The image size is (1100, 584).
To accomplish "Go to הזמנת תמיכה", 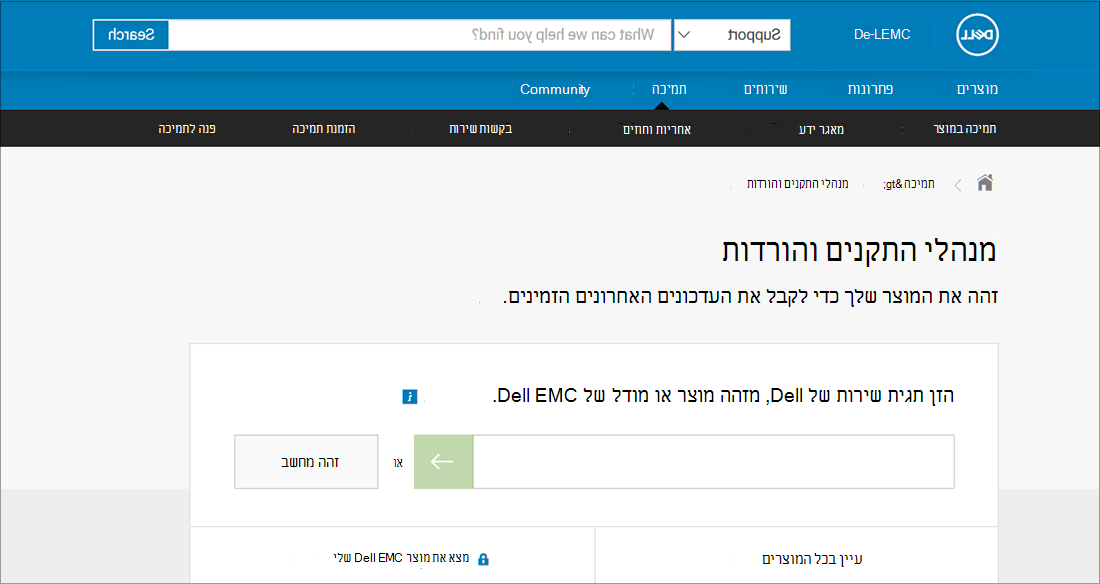I will (323, 129).
